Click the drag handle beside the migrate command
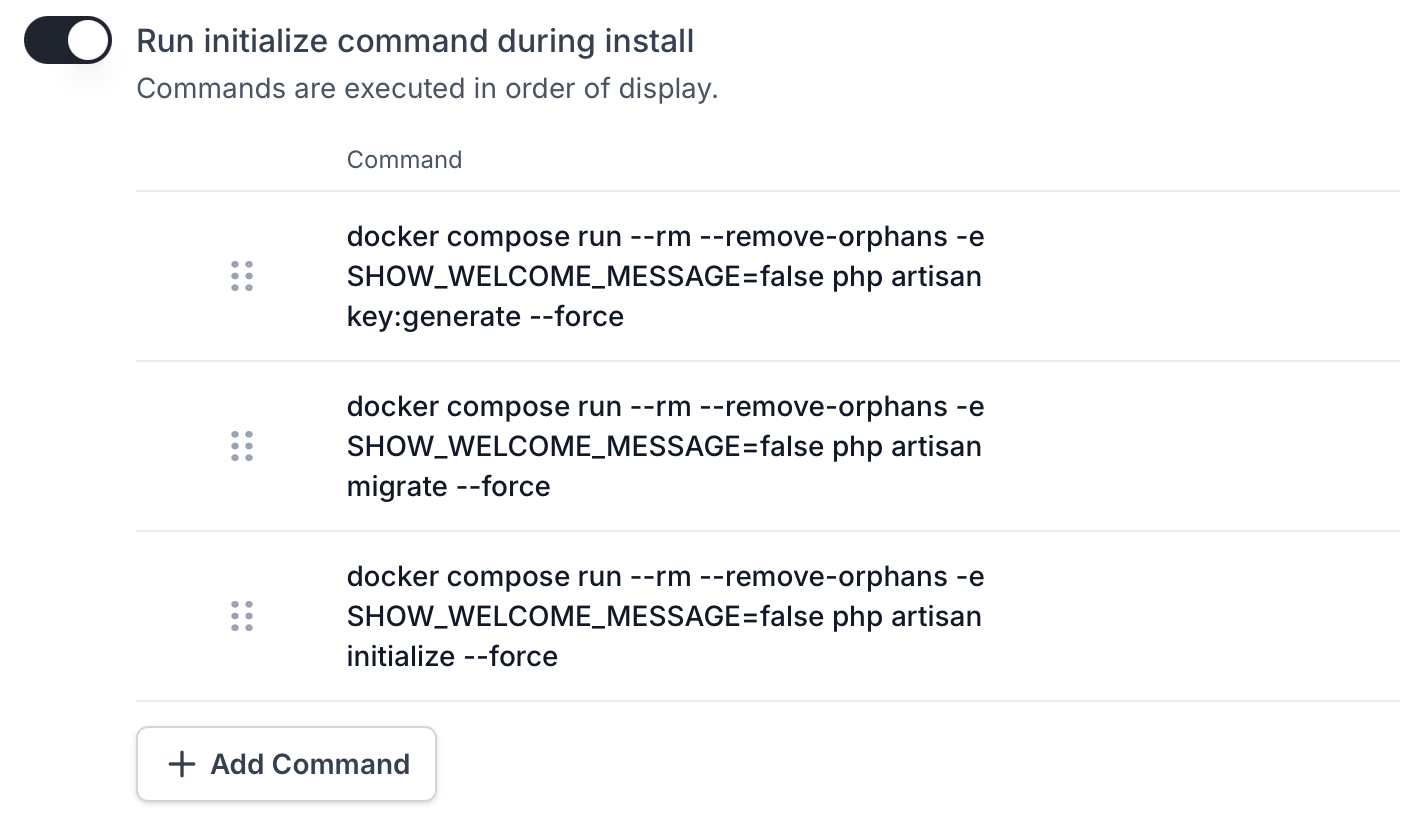 (x=241, y=446)
